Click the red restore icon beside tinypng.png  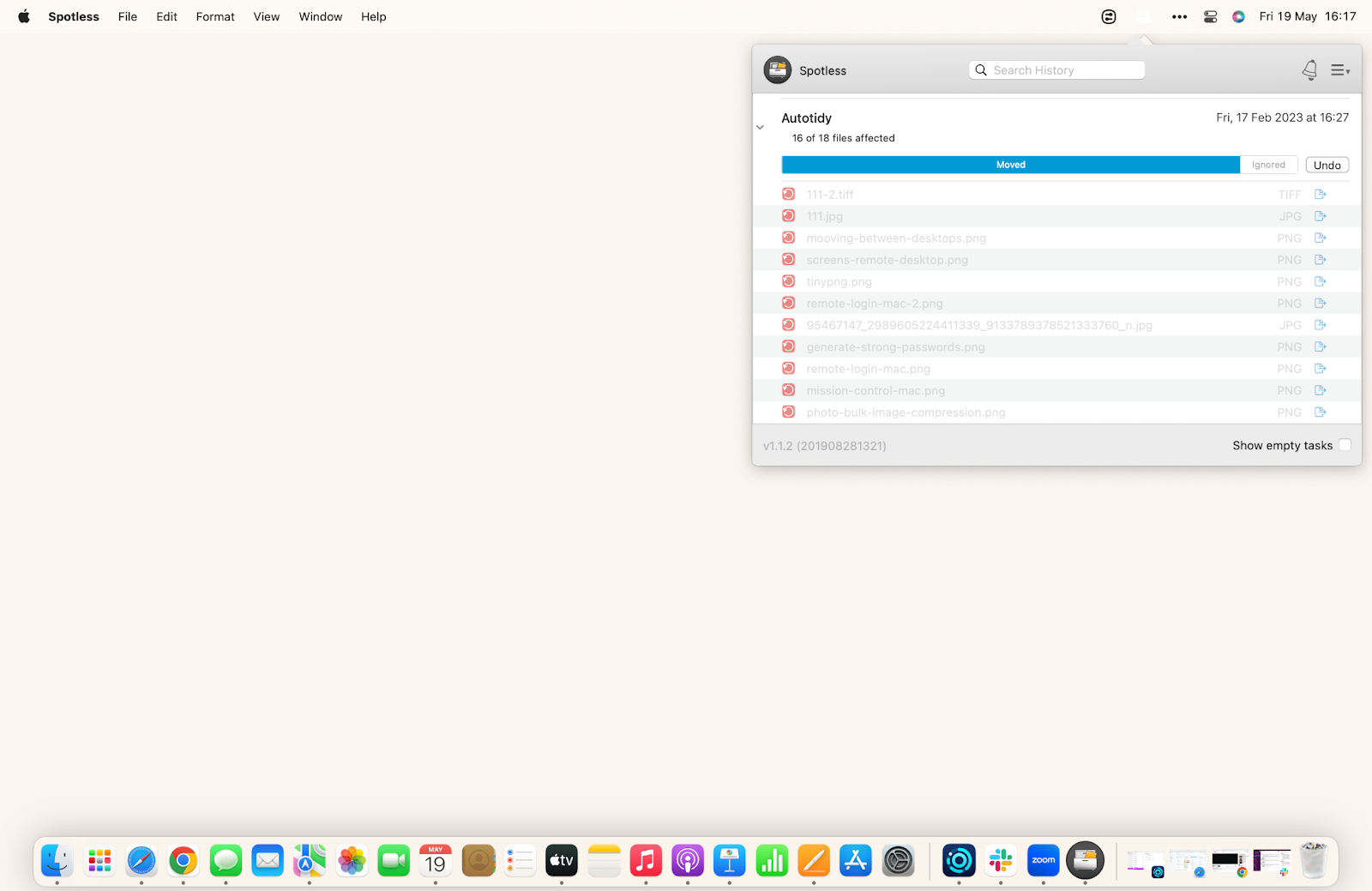788,281
